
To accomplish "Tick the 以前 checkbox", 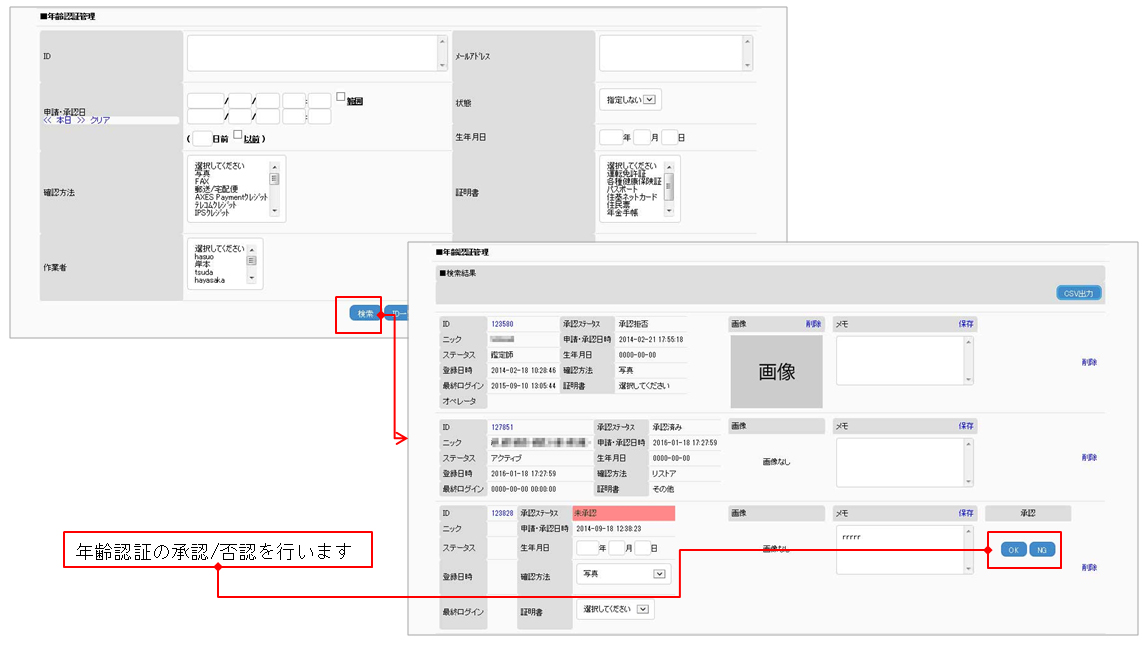I will (238, 135).
